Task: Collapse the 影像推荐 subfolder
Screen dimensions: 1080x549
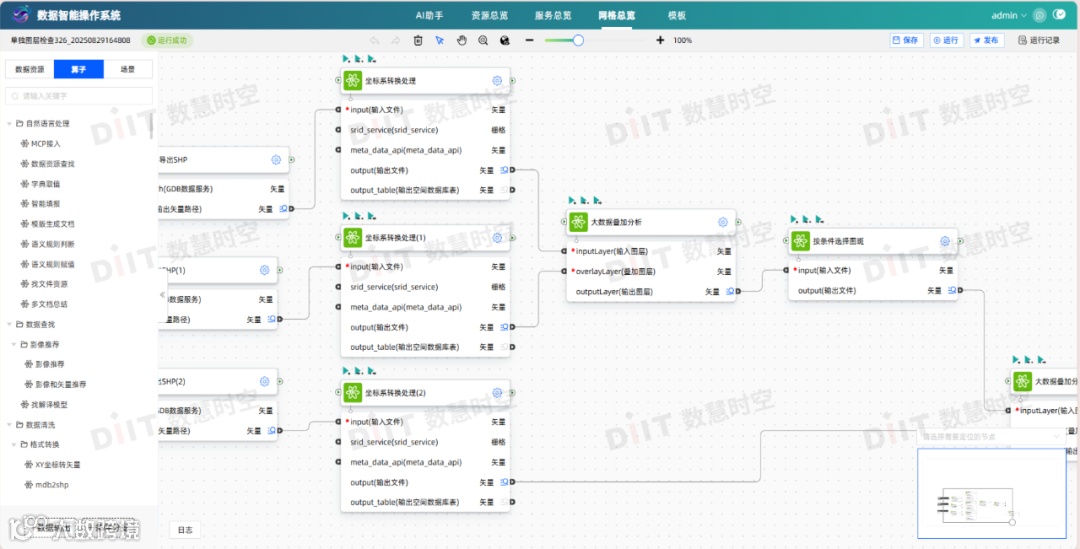Action: [x=14, y=344]
